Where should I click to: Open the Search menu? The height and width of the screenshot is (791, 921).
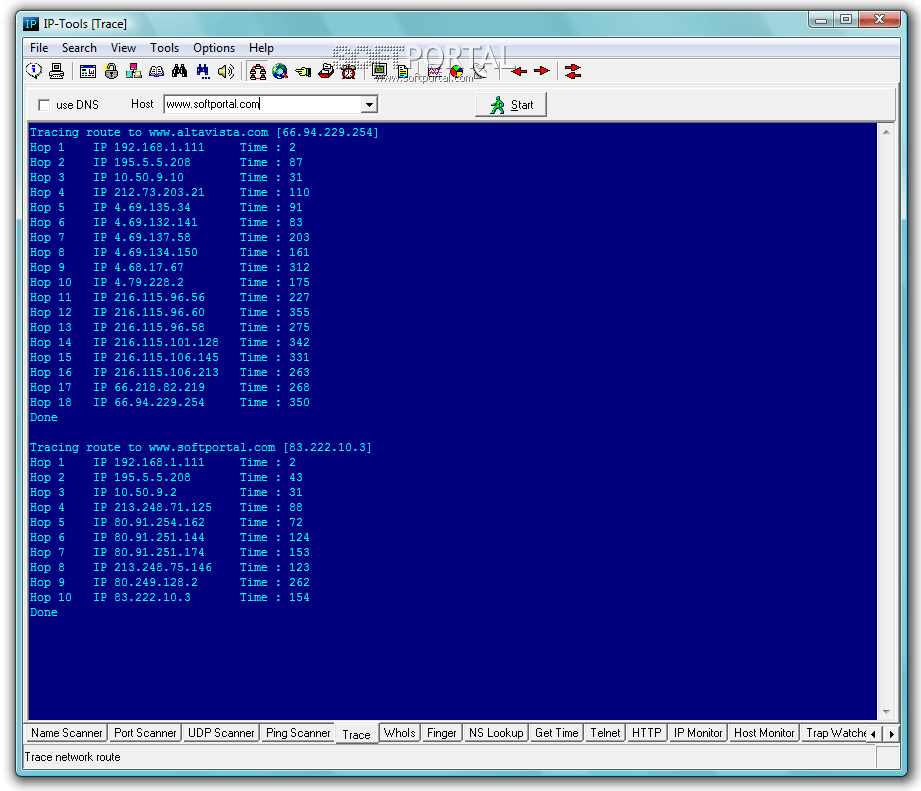pos(79,48)
